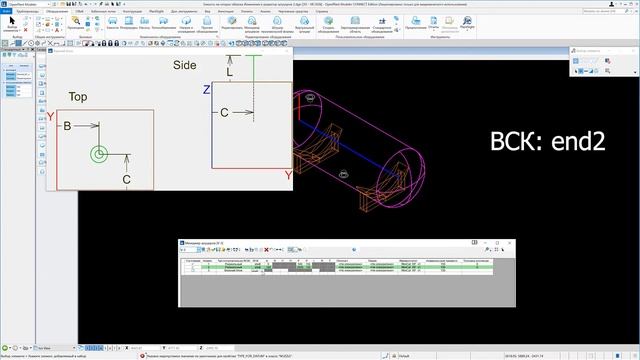Switch to the Конструкции ribbon tab
The height and width of the screenshot is (360, 640).
(132, 11)
